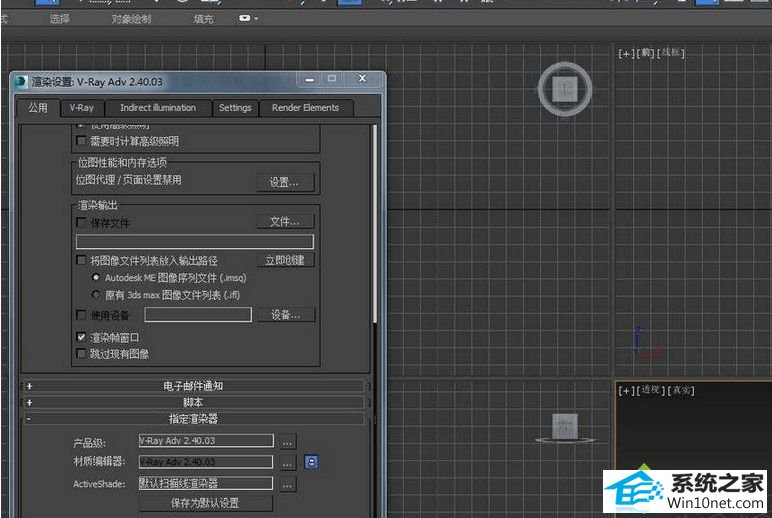Click the ActiveShade renderer name field

(206, 483)
